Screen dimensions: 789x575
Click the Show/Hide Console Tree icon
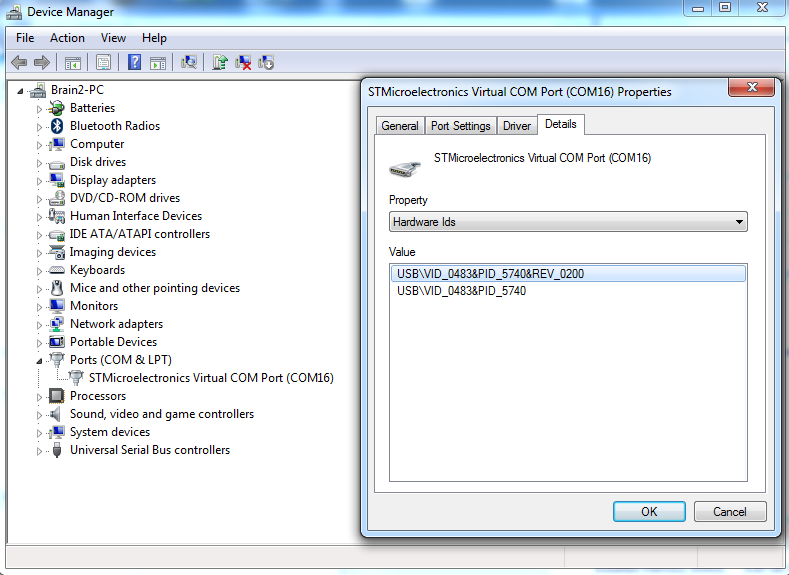72,63
